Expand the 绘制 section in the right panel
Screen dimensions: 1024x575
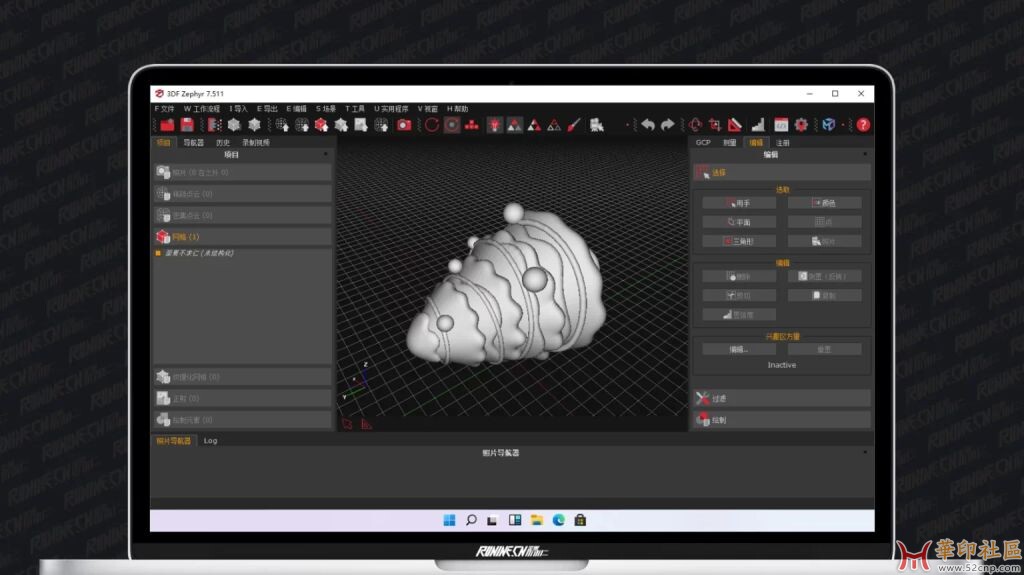pyautogui.click(x=782, y=419)
